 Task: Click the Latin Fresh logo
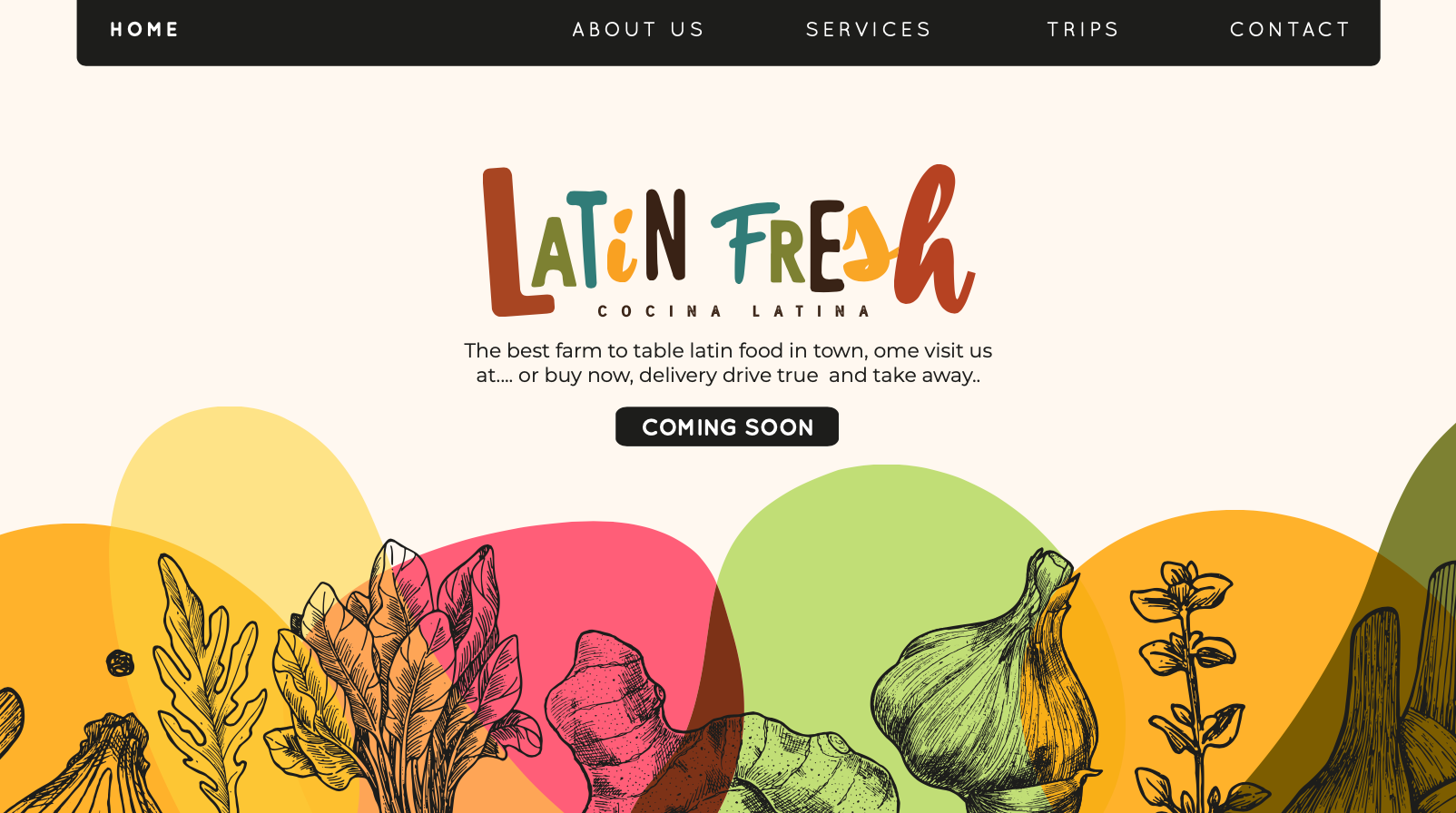[x=729, y=241]
